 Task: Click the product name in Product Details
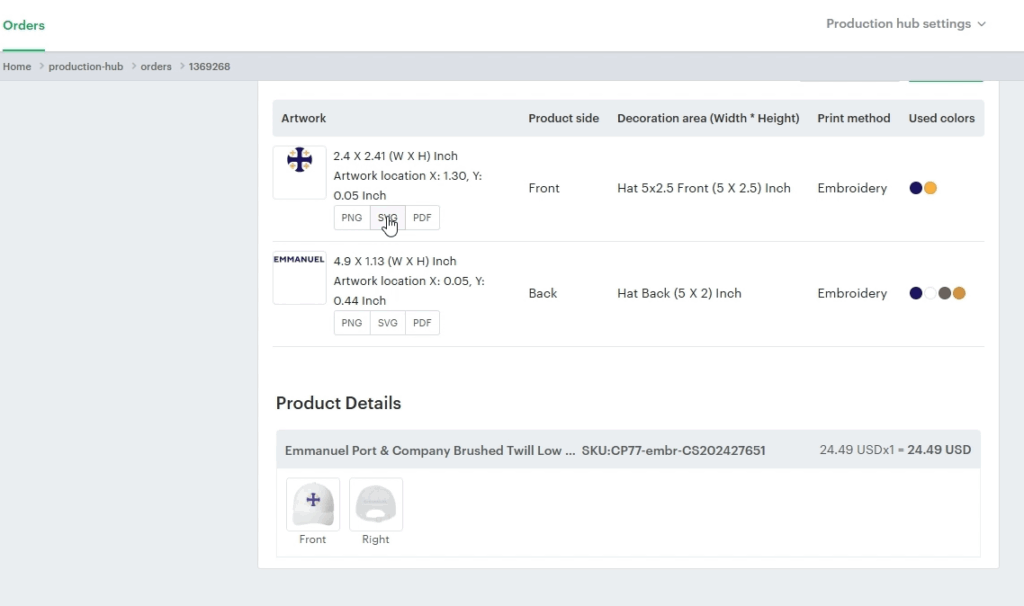click(x=430, y=451)
